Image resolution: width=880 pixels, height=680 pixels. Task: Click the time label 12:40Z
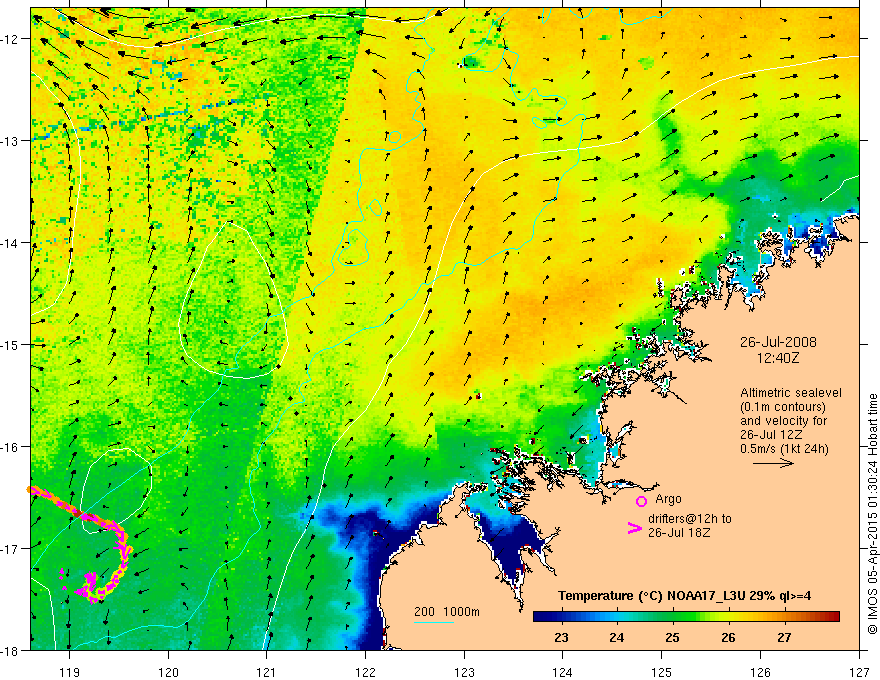pos(778,357)
